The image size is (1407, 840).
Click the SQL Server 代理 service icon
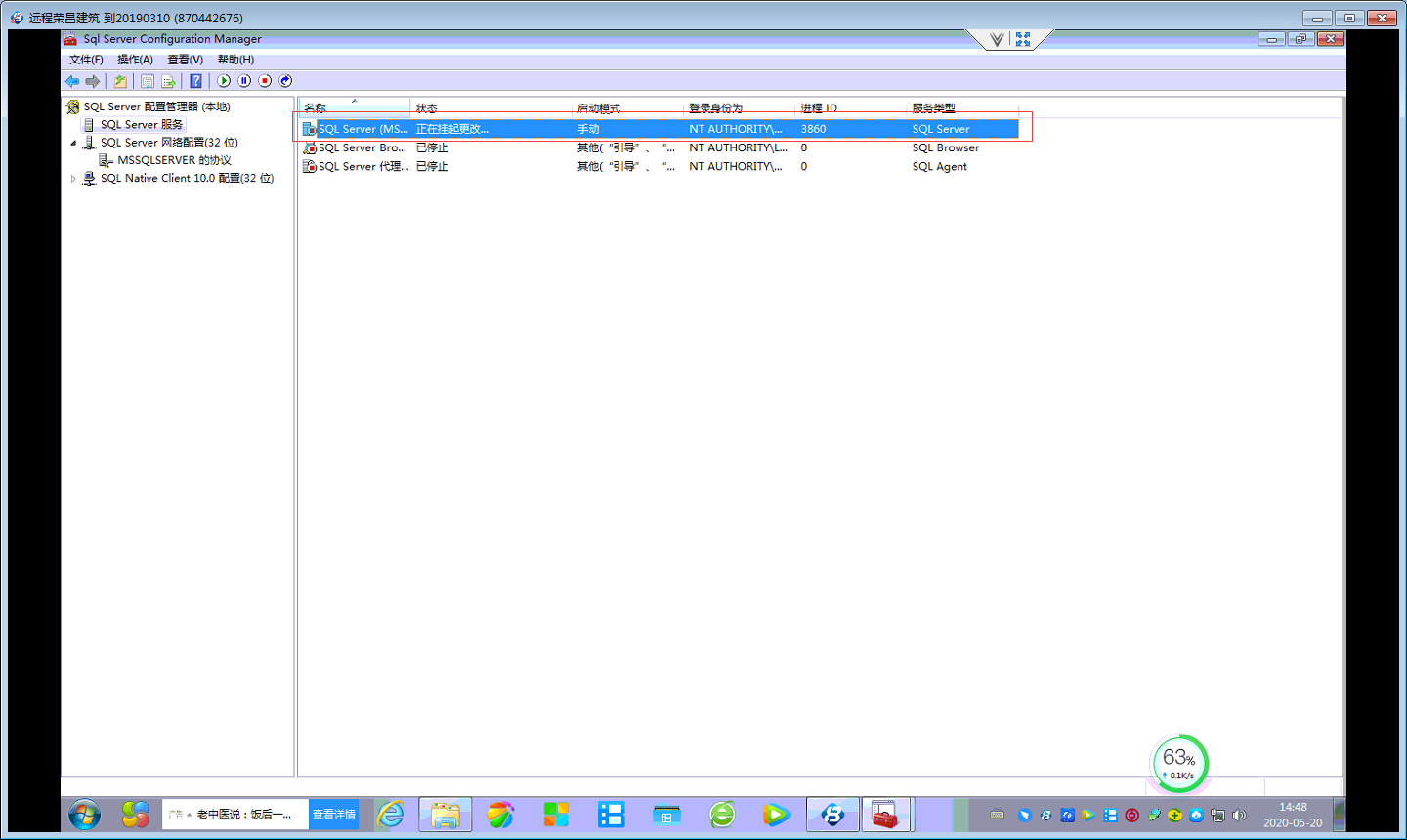pos(310,166)
